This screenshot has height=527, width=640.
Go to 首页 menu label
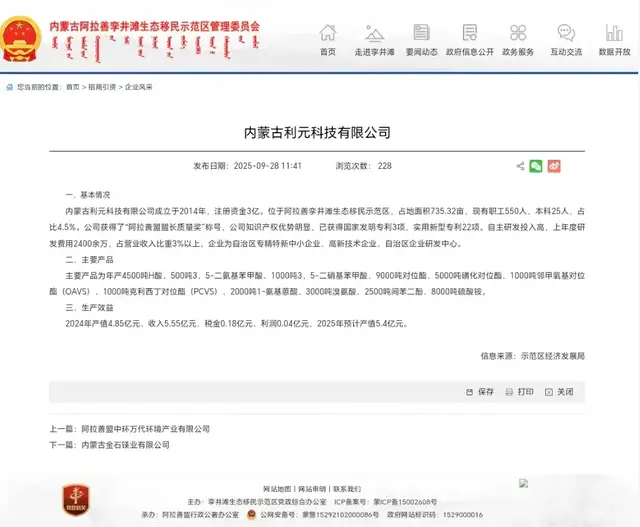coord(328,52)
